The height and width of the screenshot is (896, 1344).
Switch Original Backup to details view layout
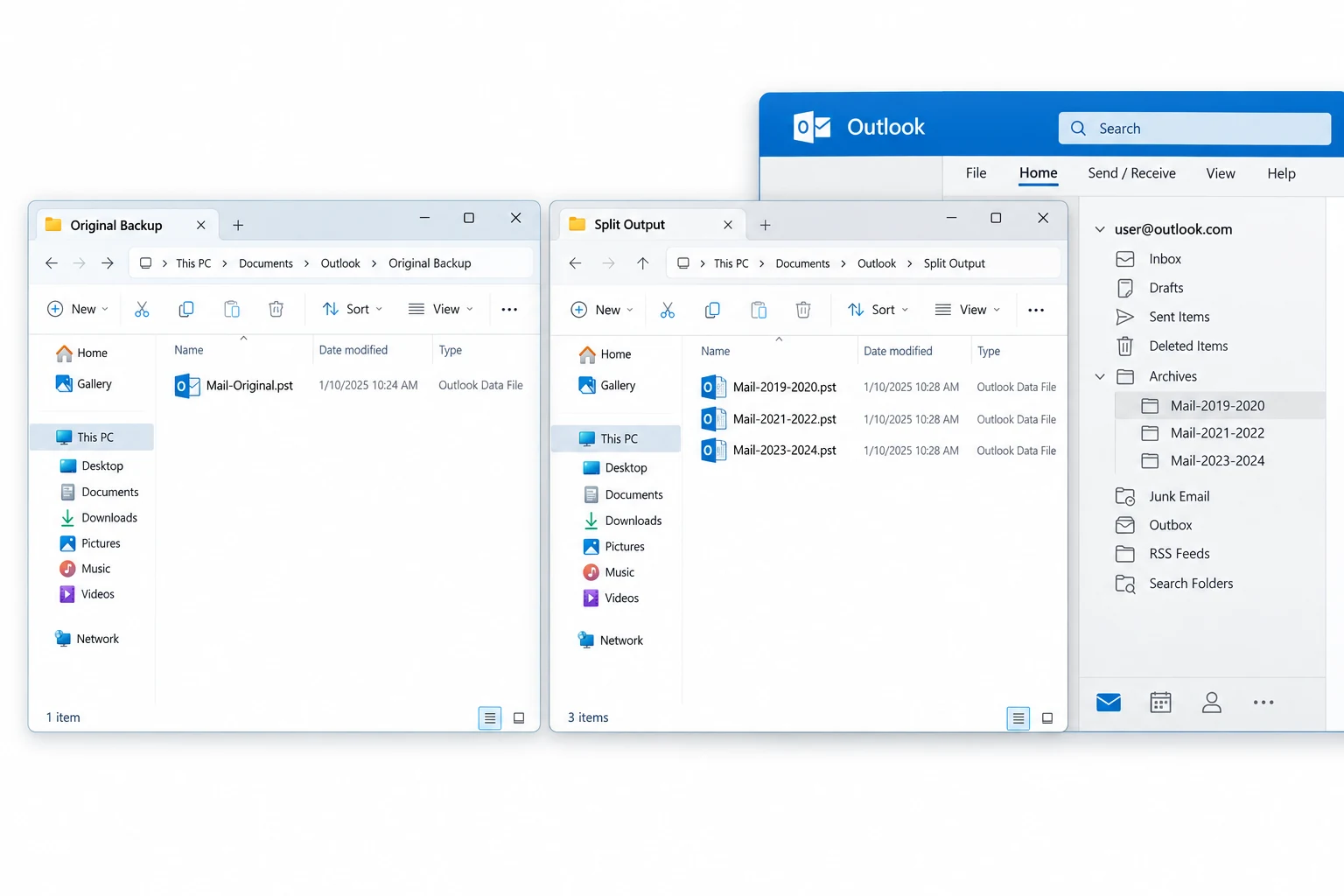(x=490, y=718)
